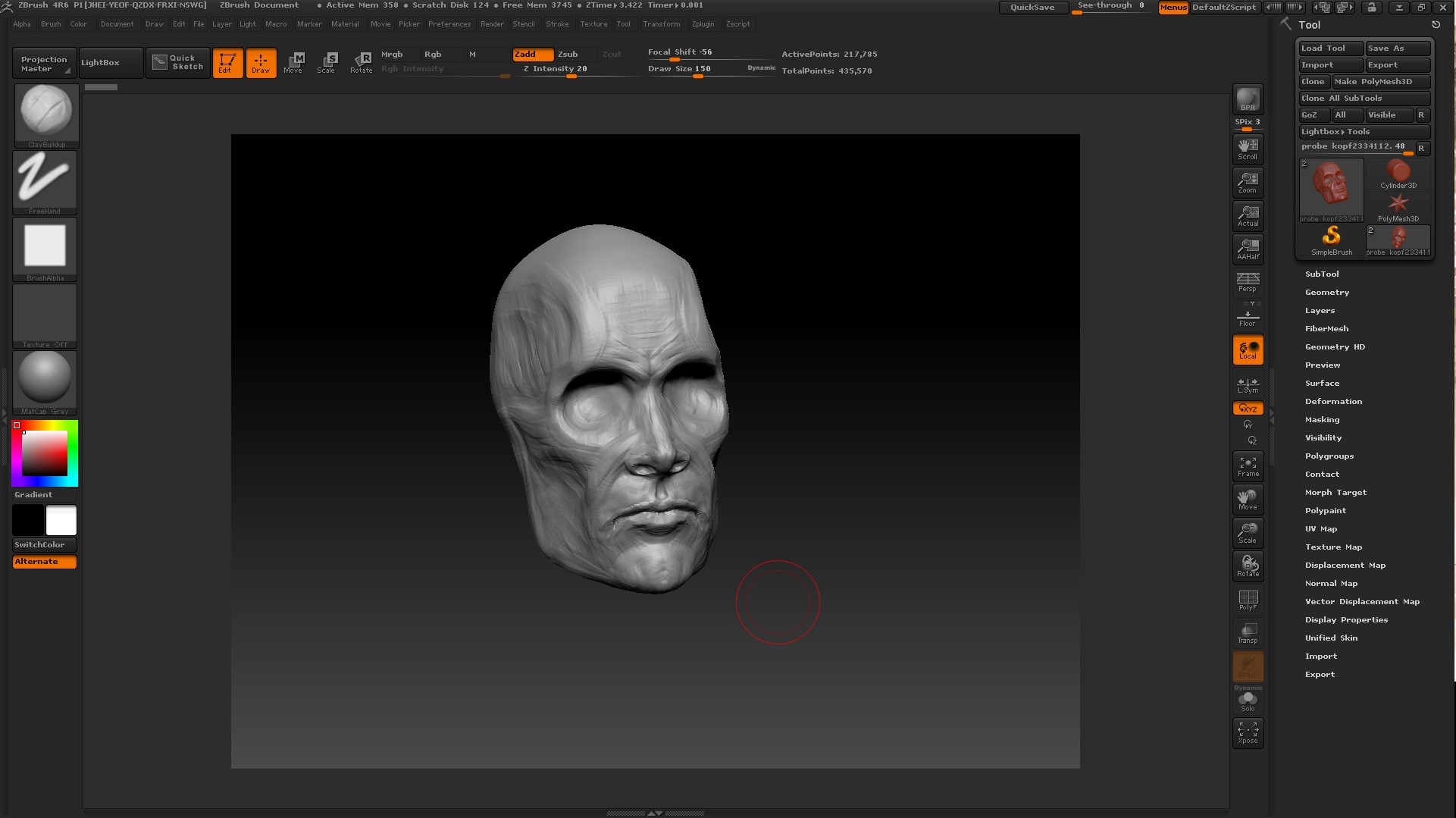This screenshot has height=818, width=1456.
Task: Toggle Perspective view
Action: [x=1248, y=282]
